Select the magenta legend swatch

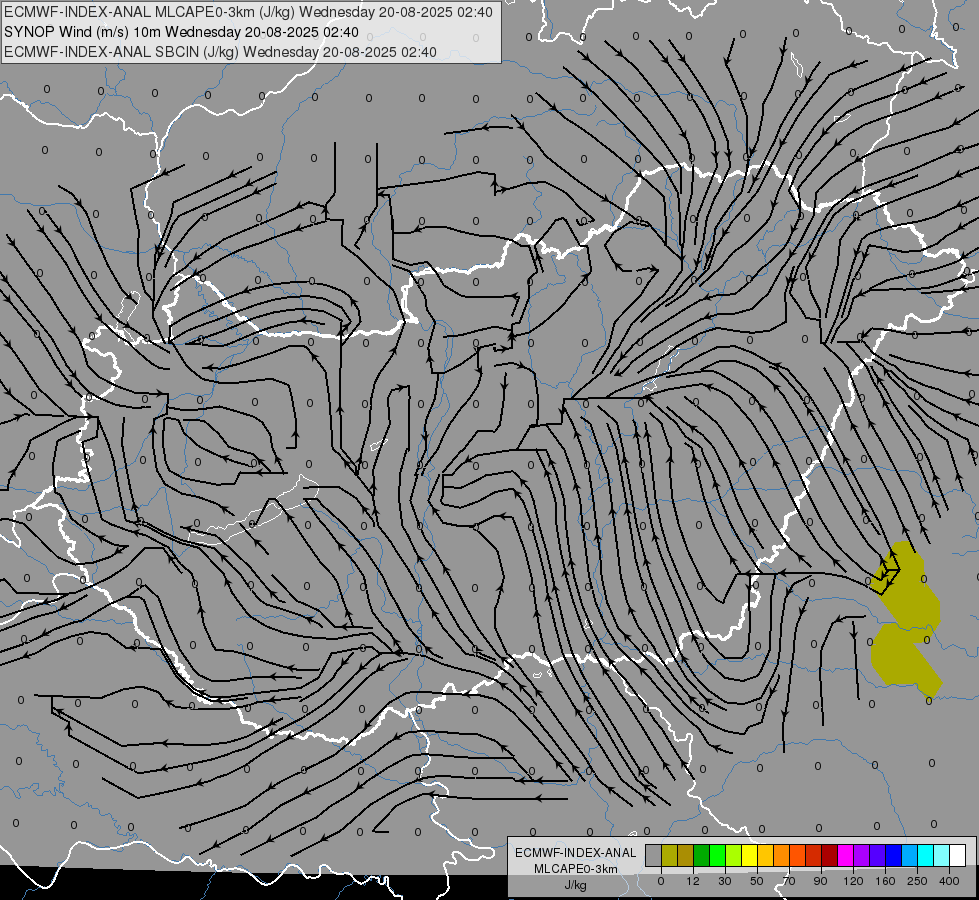(846, 855)
